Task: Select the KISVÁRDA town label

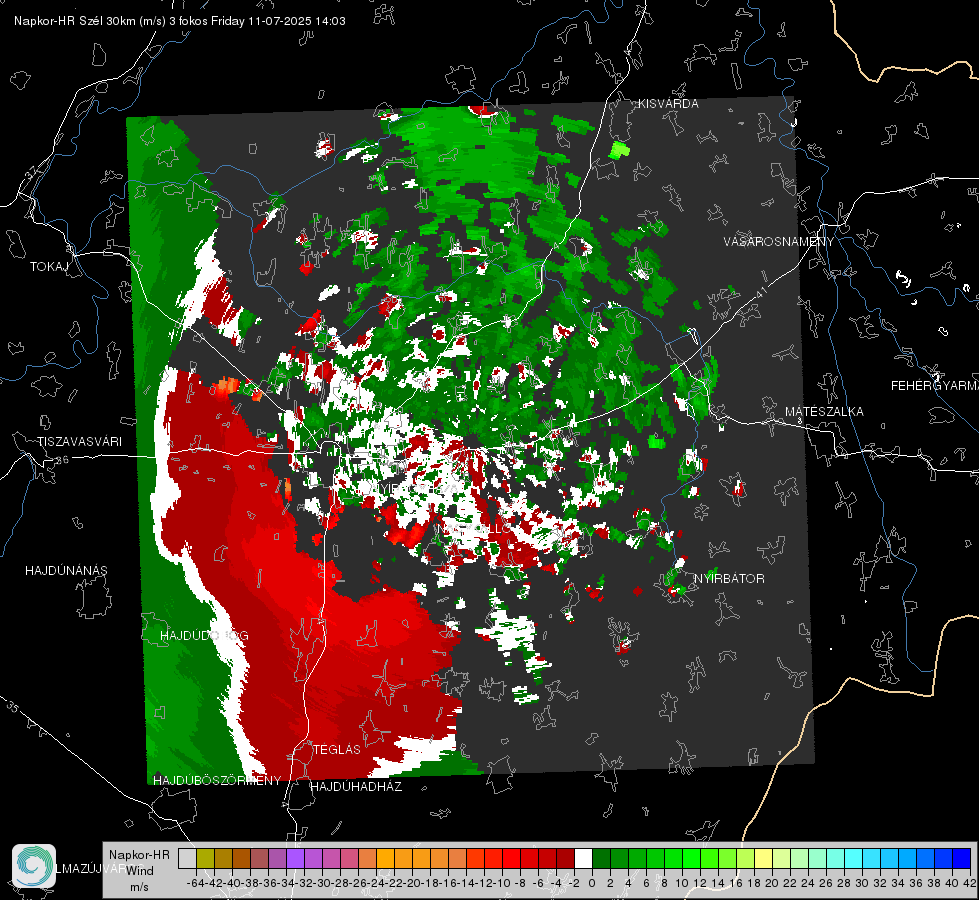Action: click(x=668, y=104)
